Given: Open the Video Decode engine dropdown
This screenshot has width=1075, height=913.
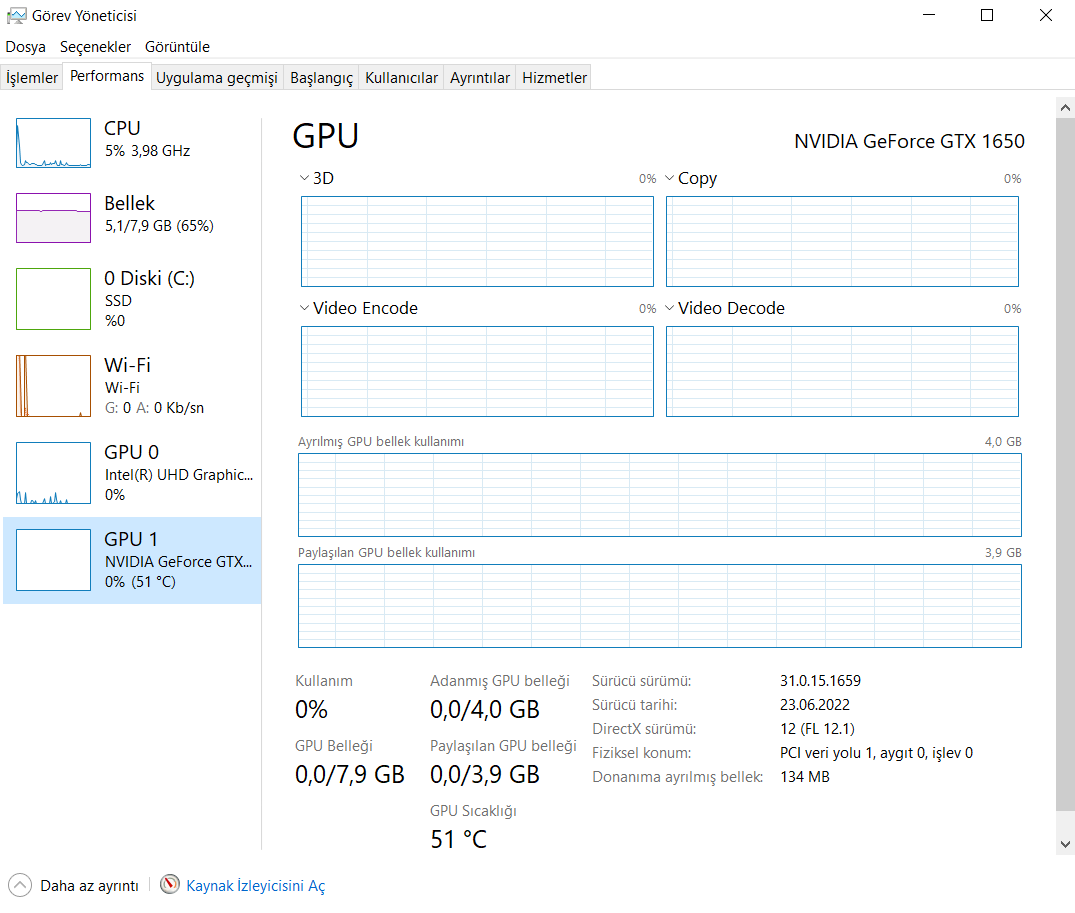Looking at the screenshot, I should 670,309.
